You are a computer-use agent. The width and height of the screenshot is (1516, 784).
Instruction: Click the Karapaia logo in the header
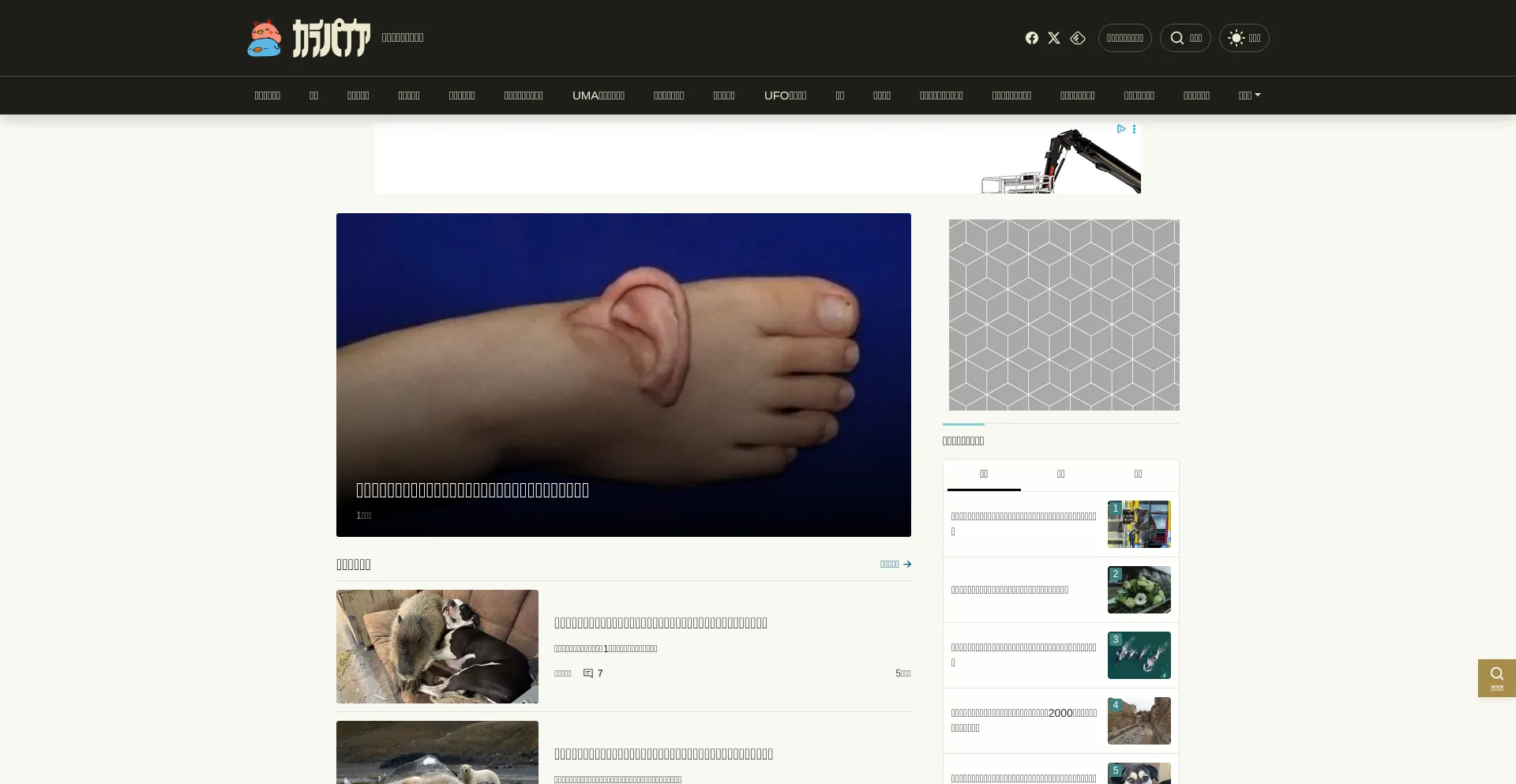(x=309, y=38)
